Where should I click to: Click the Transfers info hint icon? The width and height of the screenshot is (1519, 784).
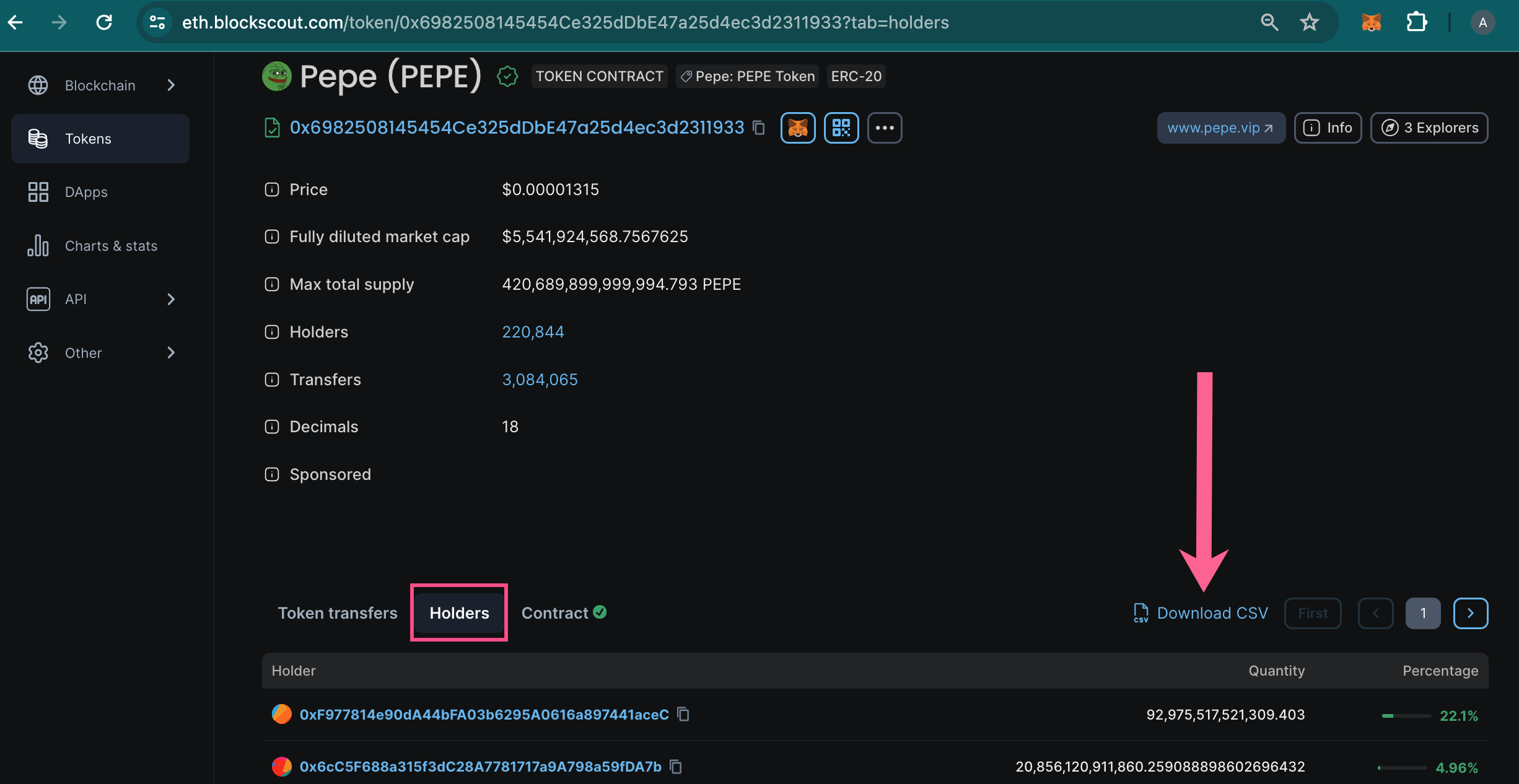point(272,380)
